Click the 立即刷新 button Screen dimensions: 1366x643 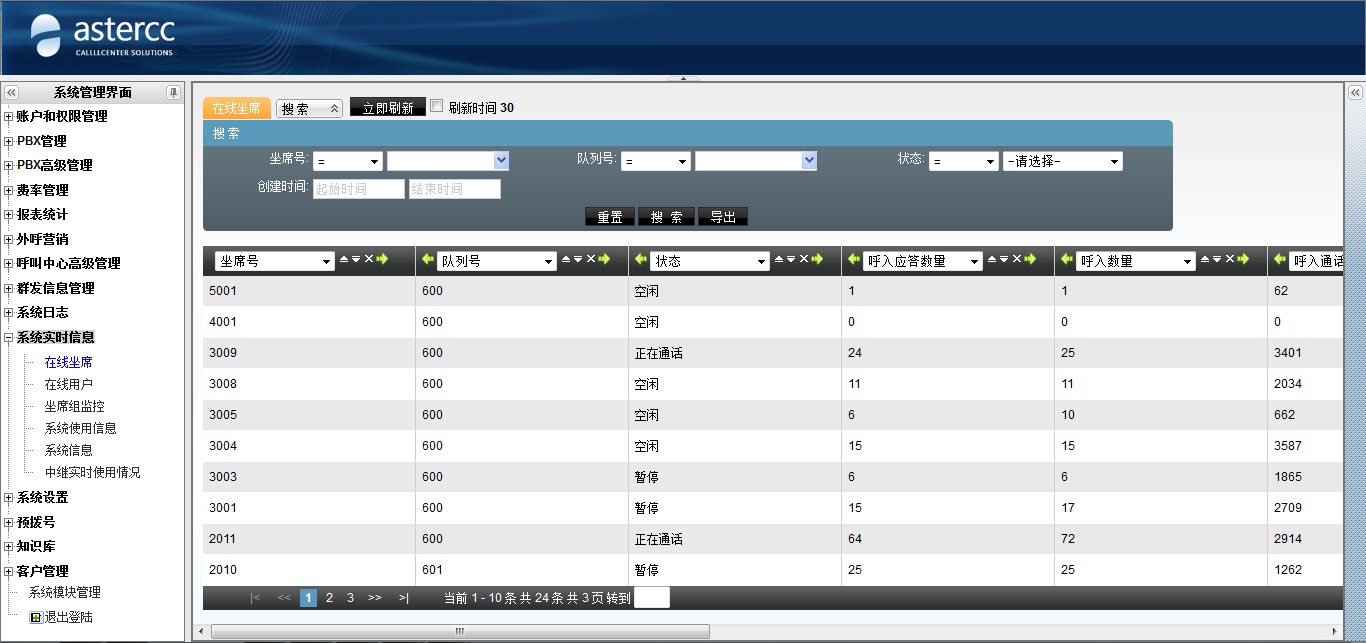coord(387,108)
